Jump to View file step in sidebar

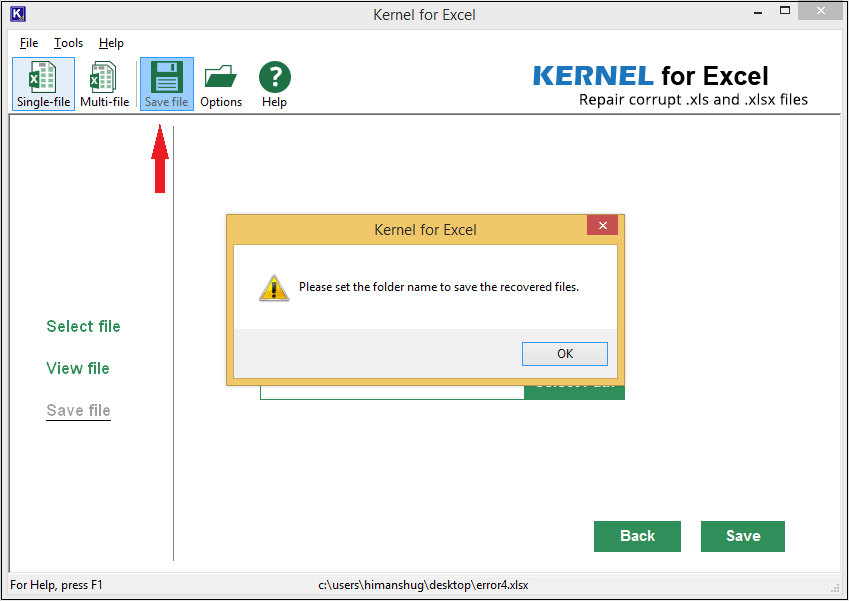tap(78, 368)
